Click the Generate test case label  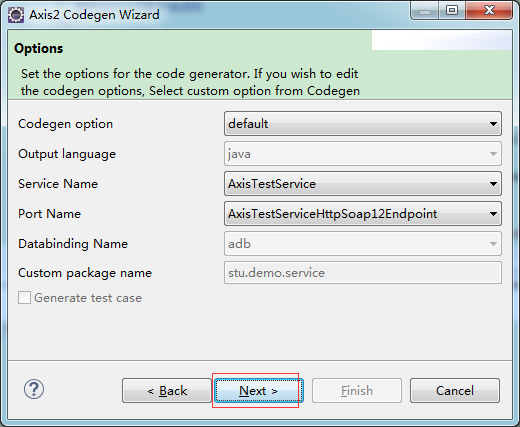click(88, 298)
